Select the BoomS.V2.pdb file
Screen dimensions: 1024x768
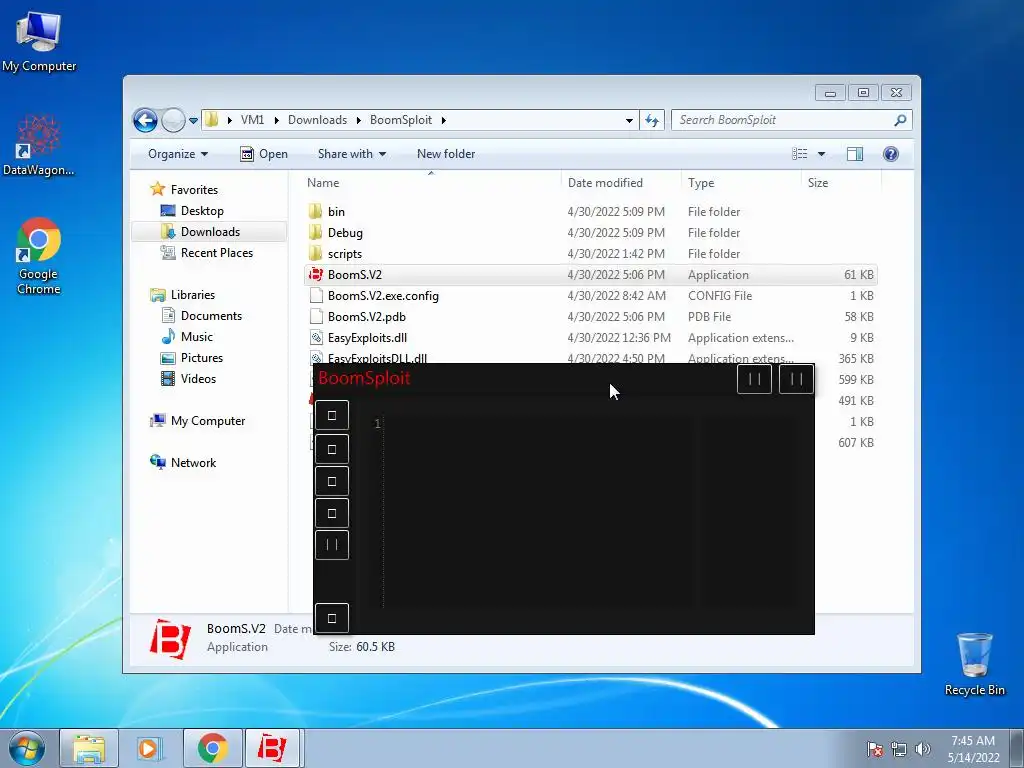tap(590, 317)
